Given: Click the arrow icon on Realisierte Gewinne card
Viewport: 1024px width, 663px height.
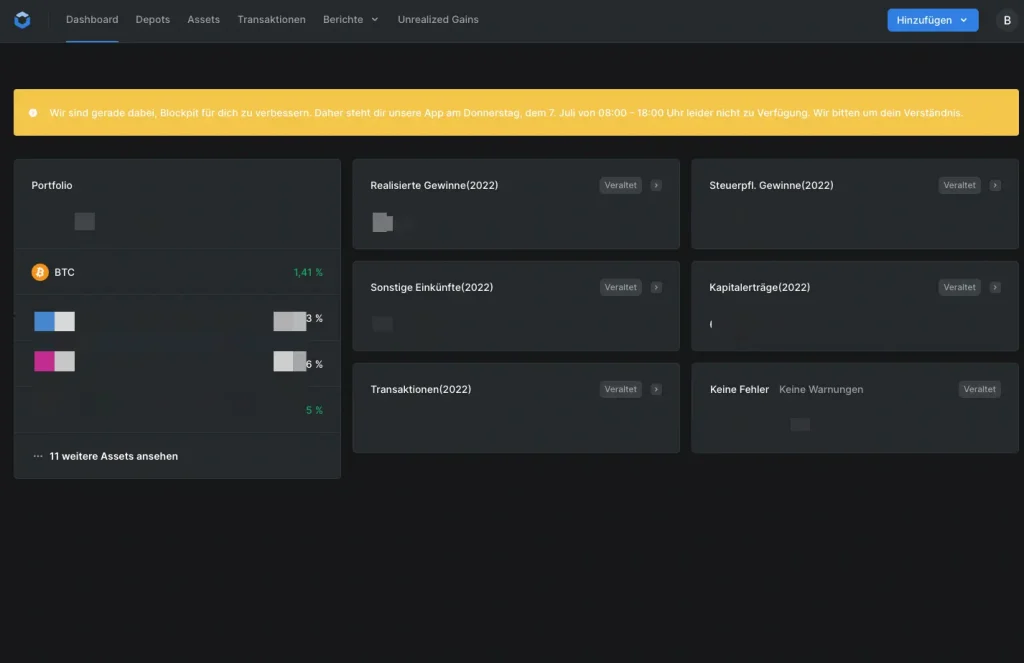Looking at the screenshot, I should pos(656,185).
